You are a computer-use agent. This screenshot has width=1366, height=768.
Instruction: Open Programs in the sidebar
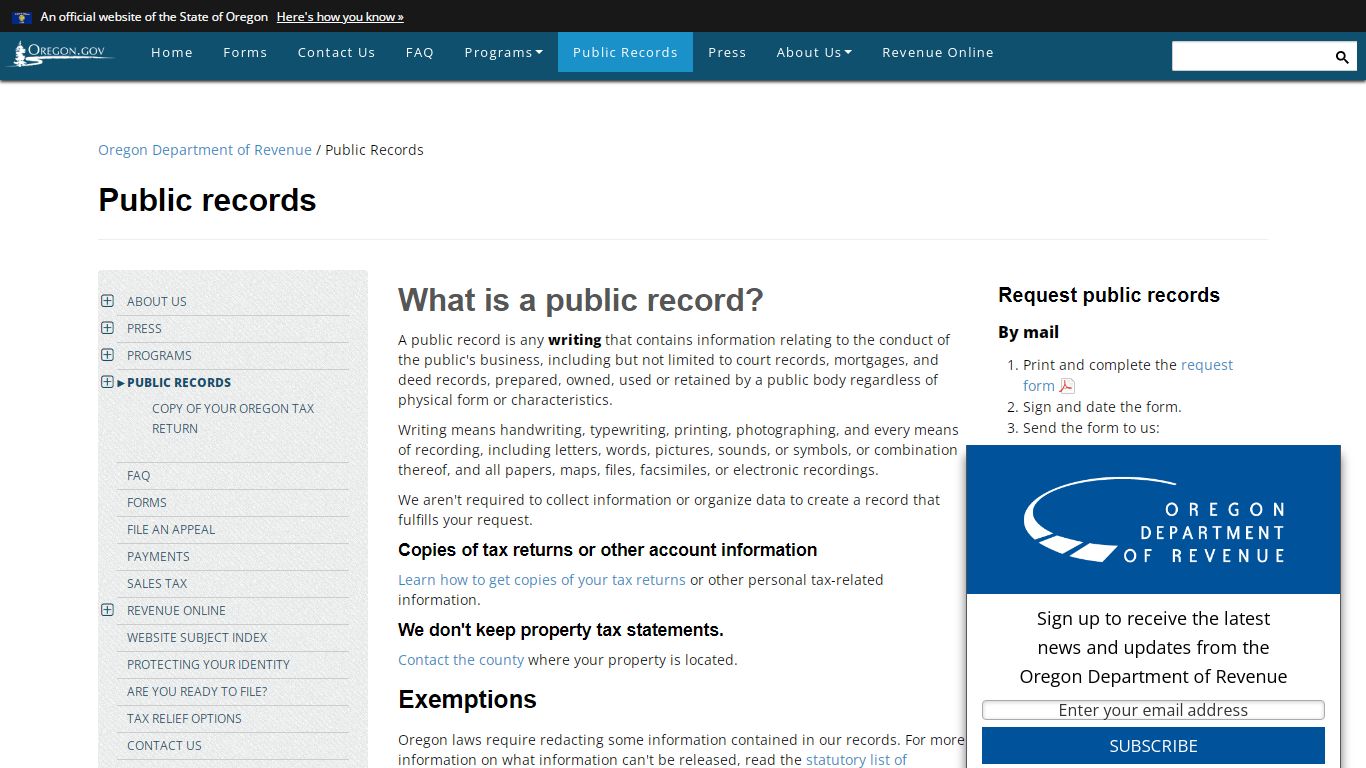click(159, 355)
